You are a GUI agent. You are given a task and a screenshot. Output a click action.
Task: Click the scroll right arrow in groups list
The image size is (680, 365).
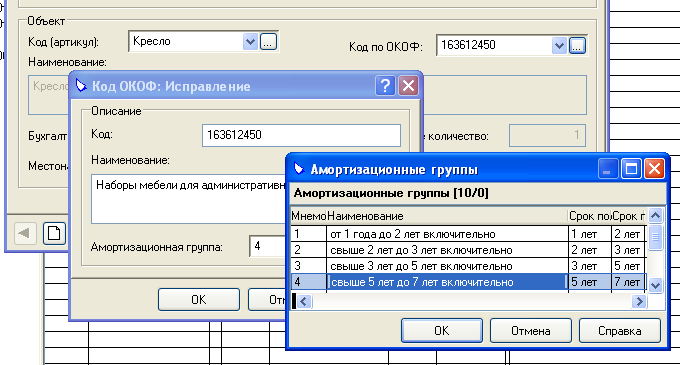(639, 301)
